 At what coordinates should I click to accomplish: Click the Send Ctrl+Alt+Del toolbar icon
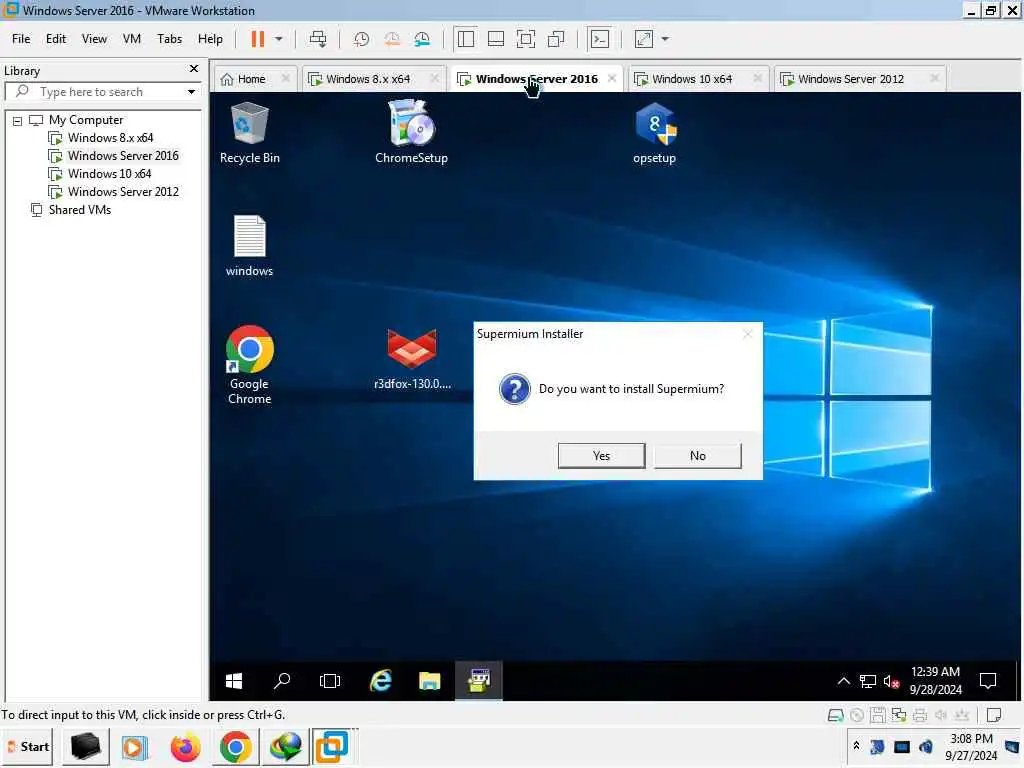click(318, 39)
